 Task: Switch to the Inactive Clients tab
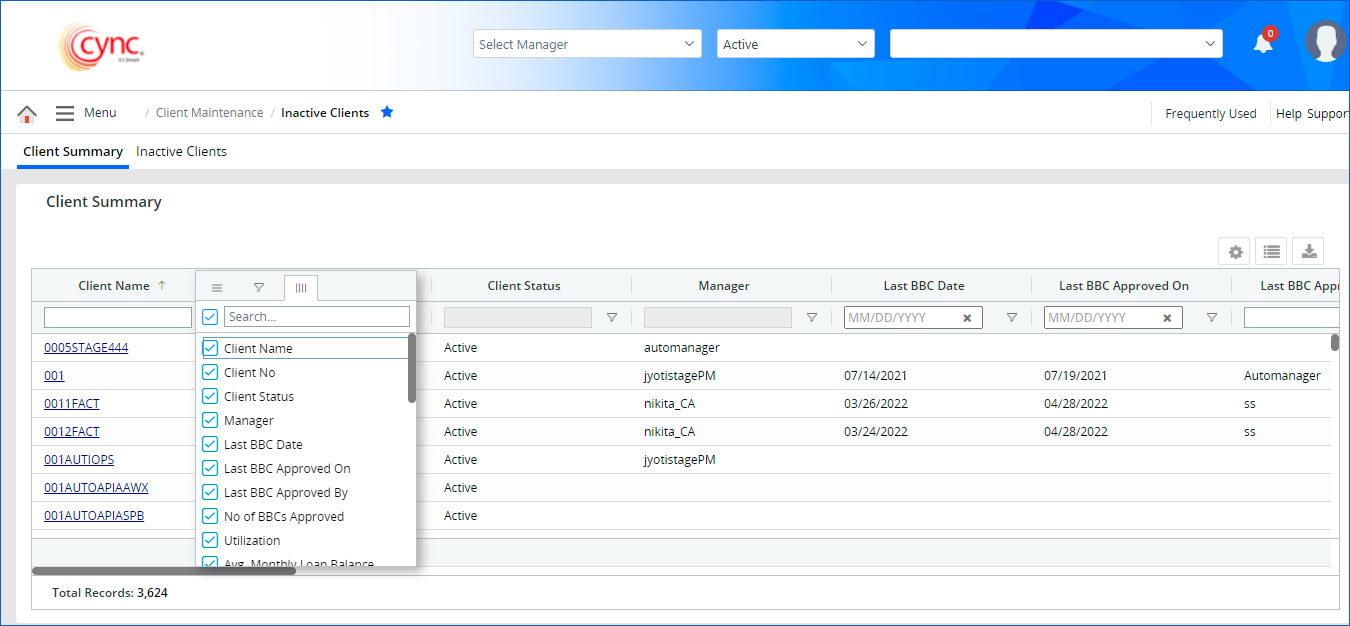click(181, 152)
